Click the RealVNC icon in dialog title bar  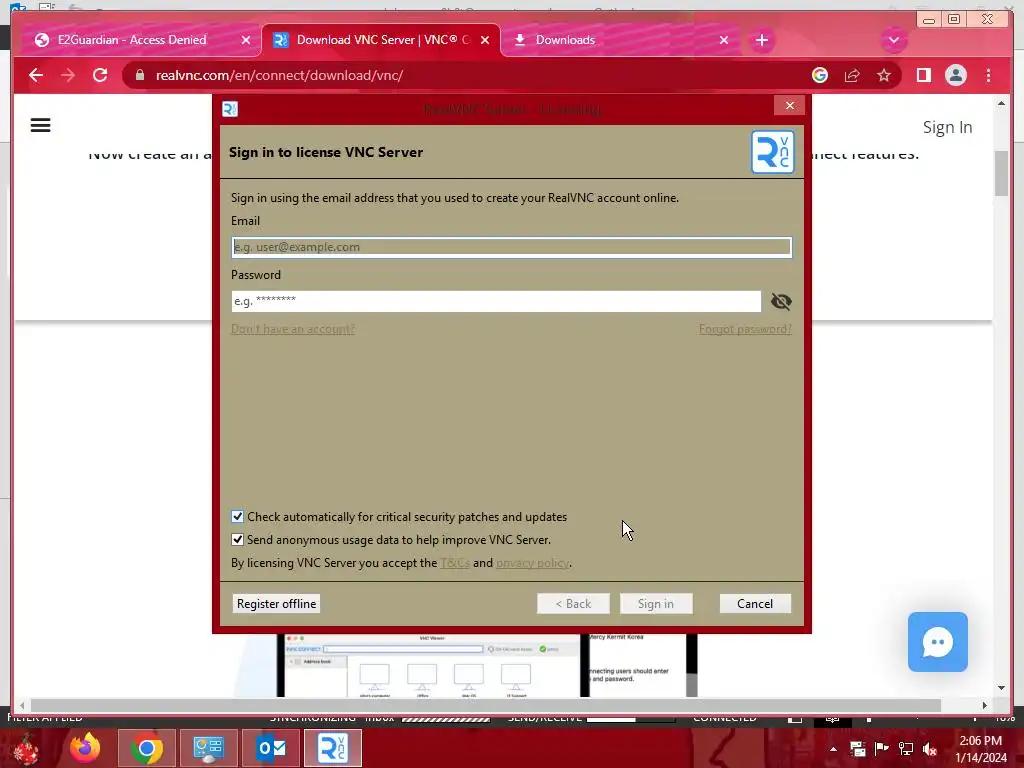(x=230, y=109)
